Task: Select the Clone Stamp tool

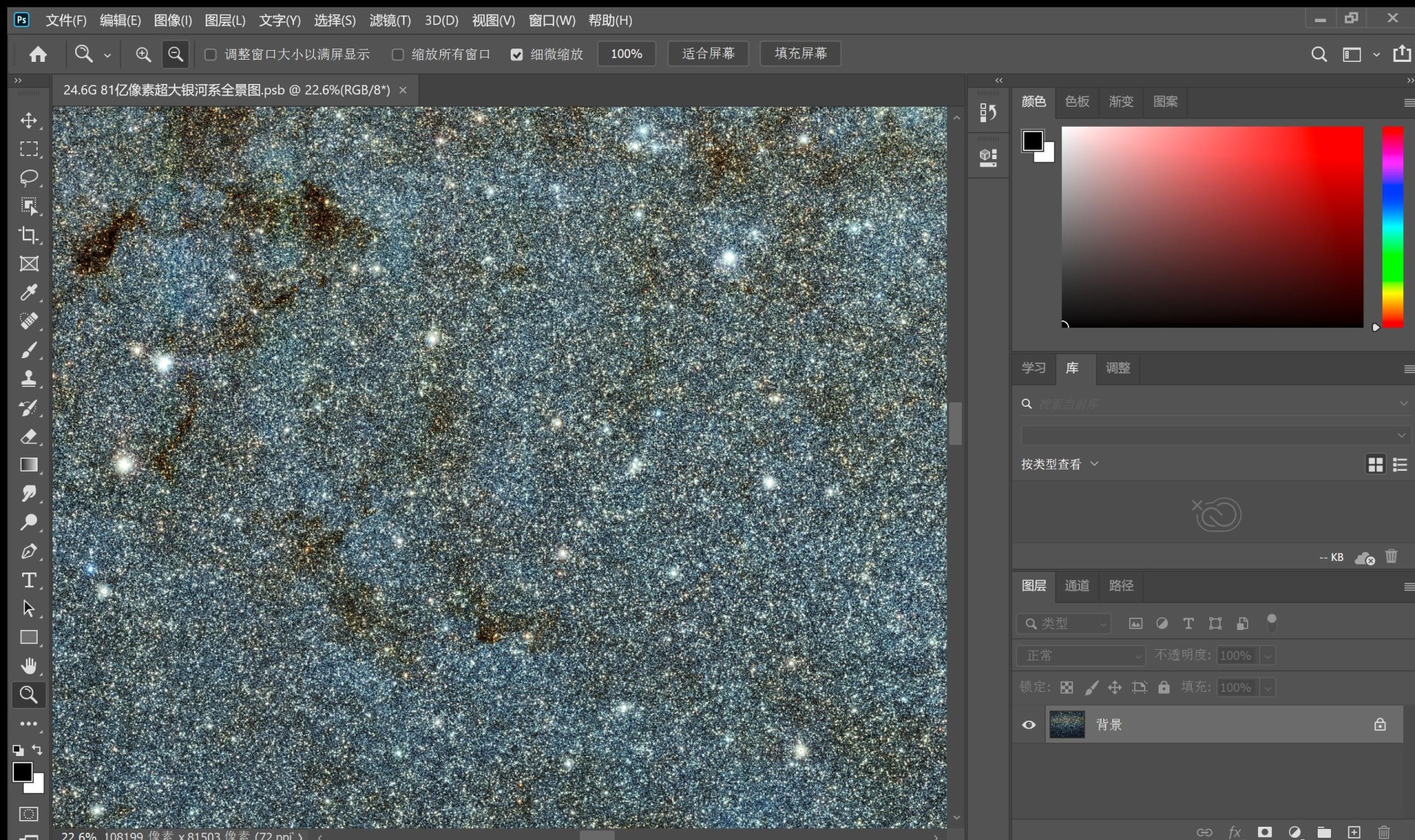Action: click(x=29, y=379)
